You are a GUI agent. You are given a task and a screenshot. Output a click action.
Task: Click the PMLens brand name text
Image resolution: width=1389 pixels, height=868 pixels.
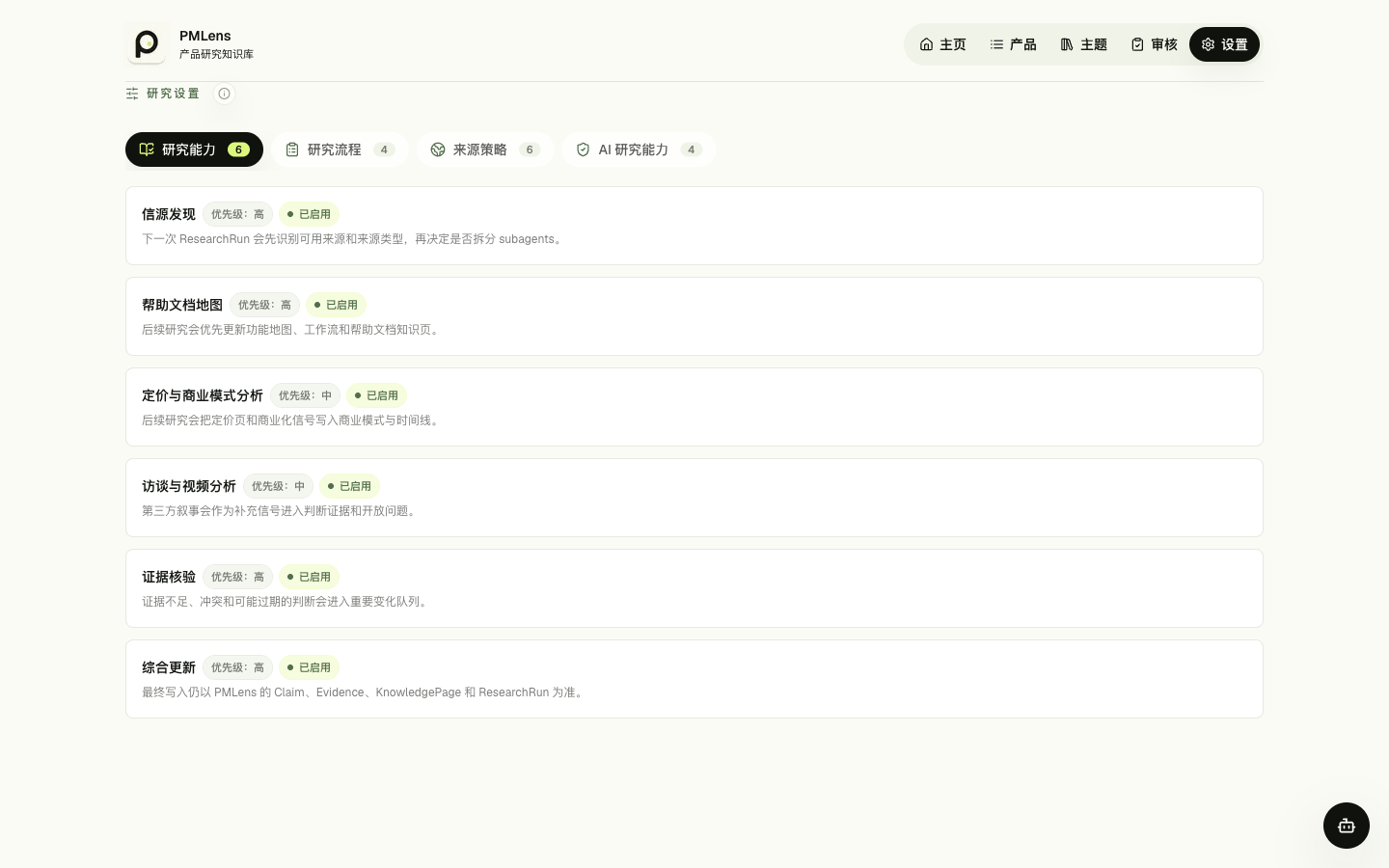[205, 36]
